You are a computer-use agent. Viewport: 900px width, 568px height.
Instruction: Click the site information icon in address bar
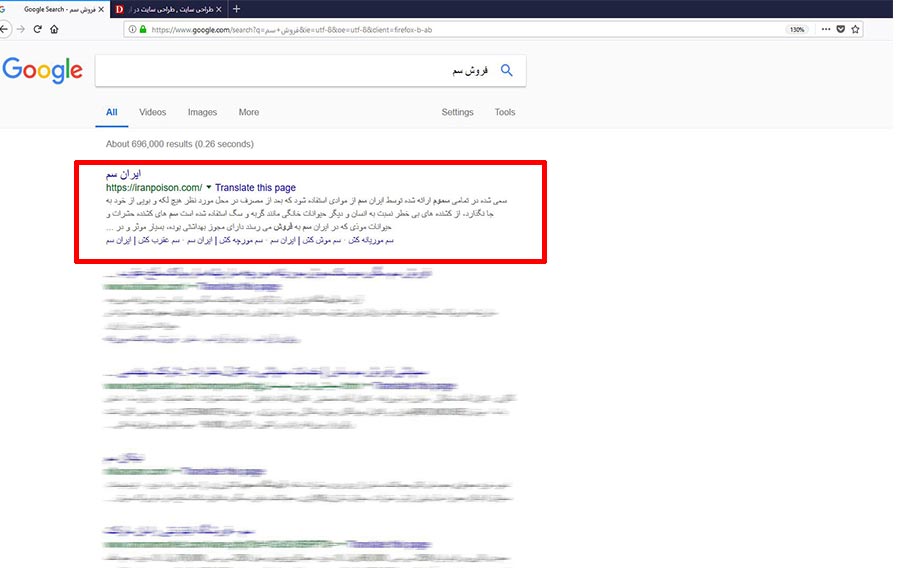coord(132,29)
